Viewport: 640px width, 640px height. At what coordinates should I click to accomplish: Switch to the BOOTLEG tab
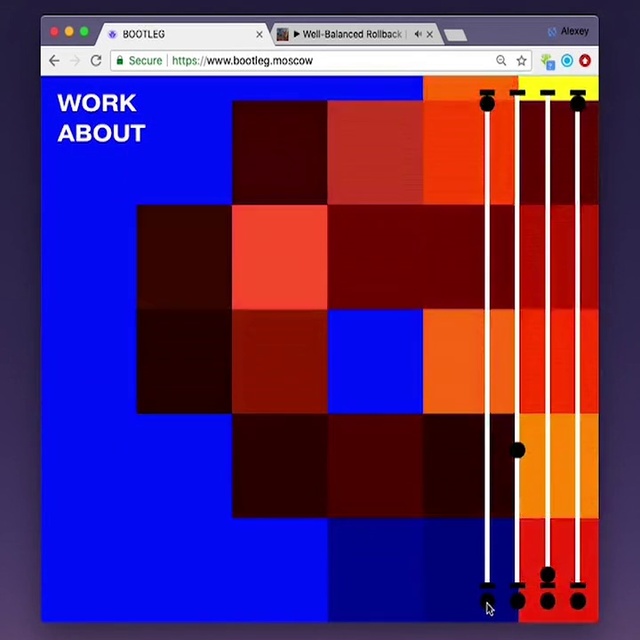point(184,34)
